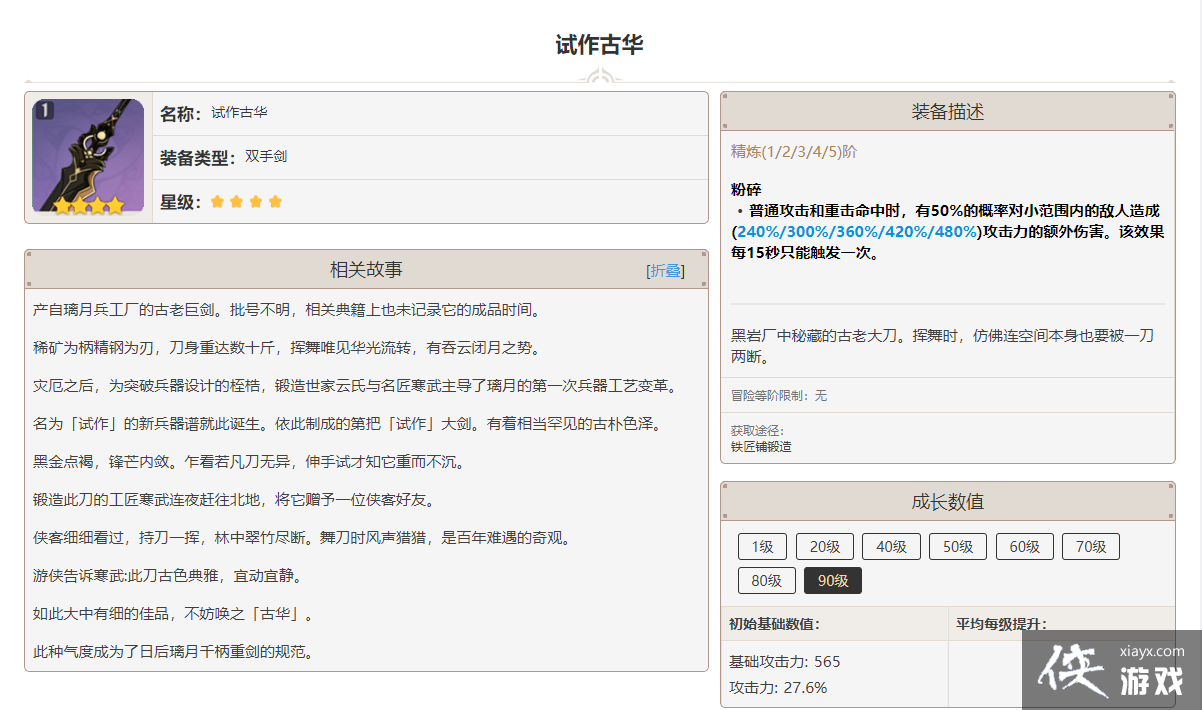
Task: Click the ornamental emblem under page title
Action: click(x=600, y=78)
